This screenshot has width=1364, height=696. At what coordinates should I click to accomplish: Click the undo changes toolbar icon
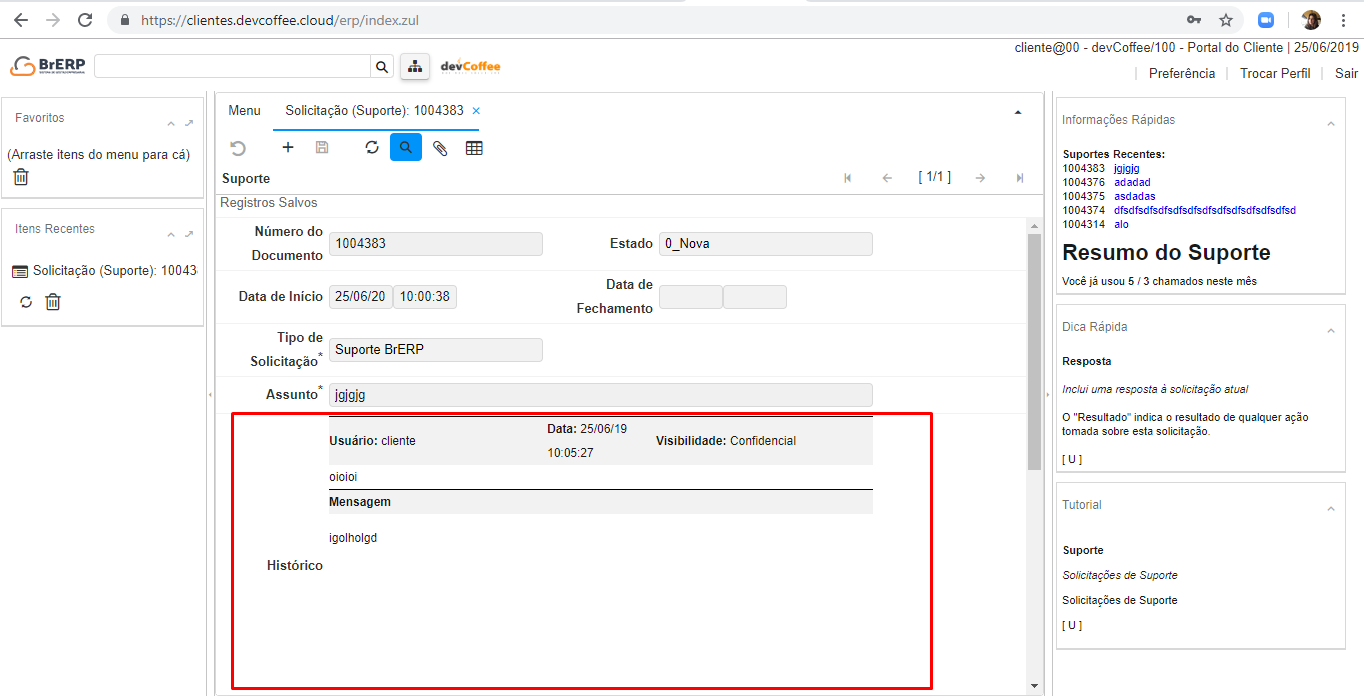(x=238, y=148)
